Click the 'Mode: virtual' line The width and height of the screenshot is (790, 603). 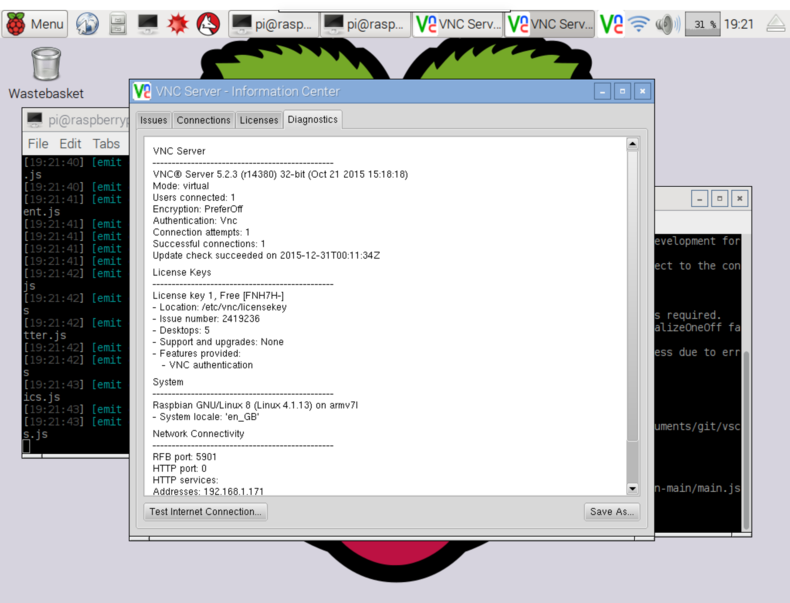click(x=181, y=186)
